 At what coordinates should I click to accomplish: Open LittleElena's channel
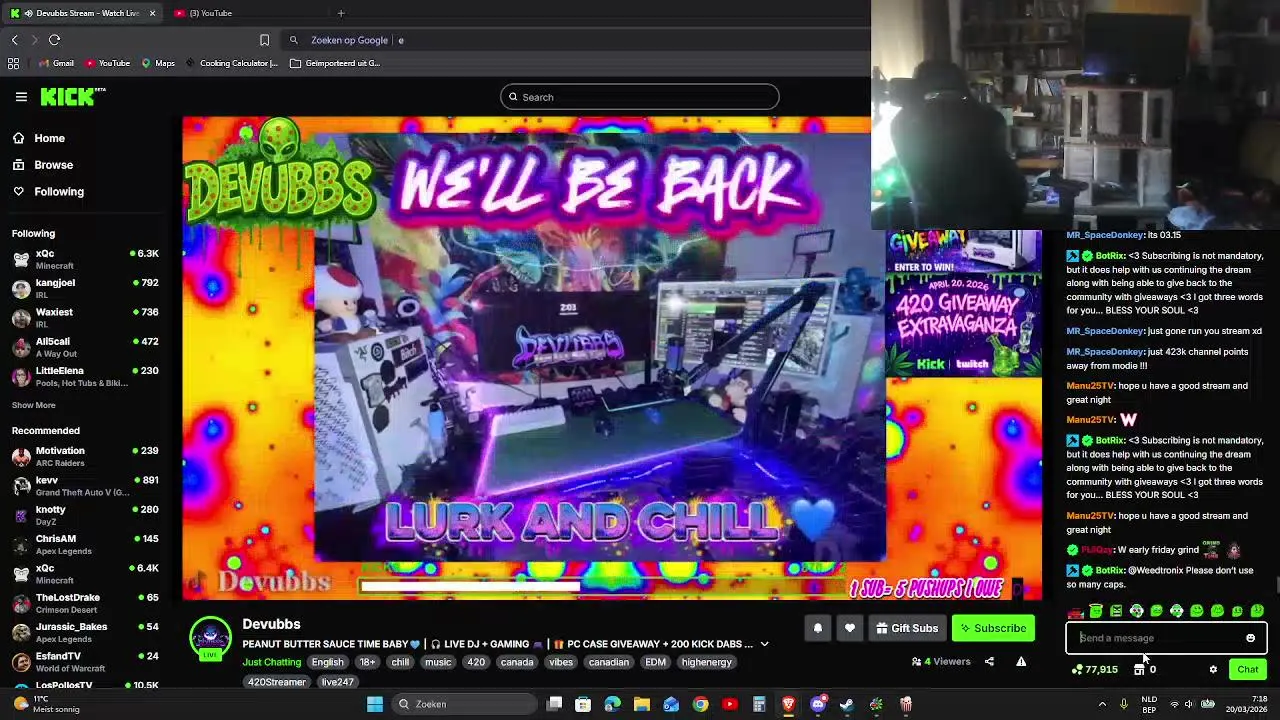click(x=85, y=376)
